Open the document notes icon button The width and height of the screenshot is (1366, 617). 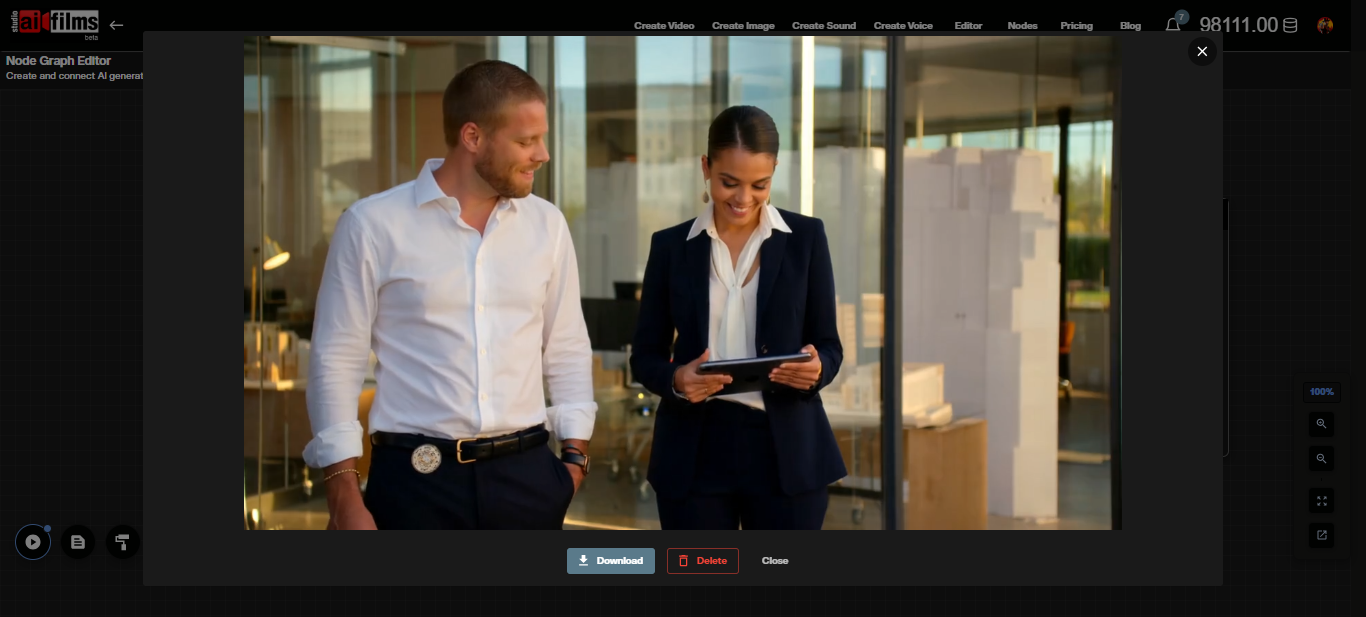(x=78, y=542)
